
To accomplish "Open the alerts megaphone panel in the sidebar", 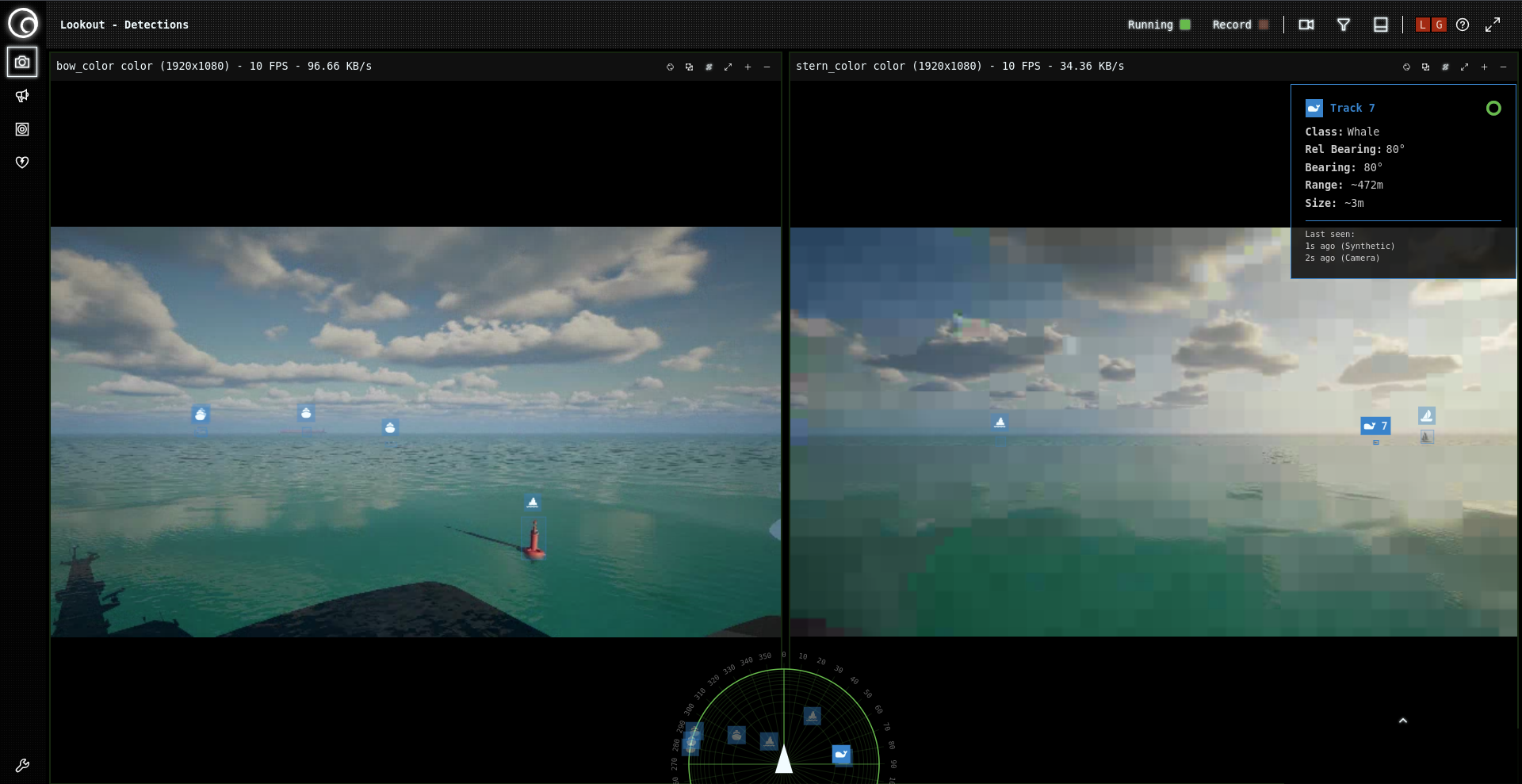I will [21, 96].
